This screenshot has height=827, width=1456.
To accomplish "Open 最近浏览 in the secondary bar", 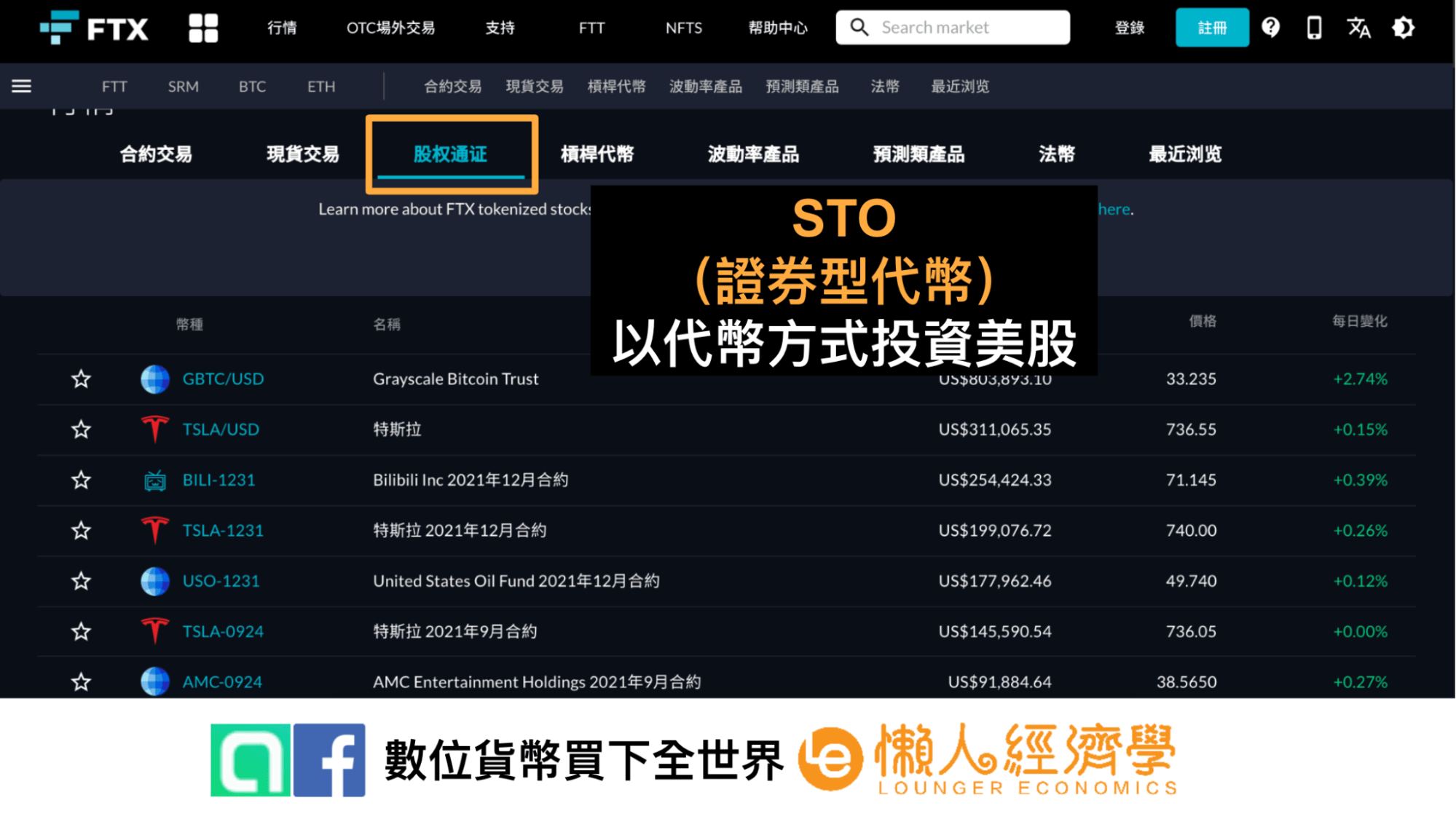I will coord(960,87).
